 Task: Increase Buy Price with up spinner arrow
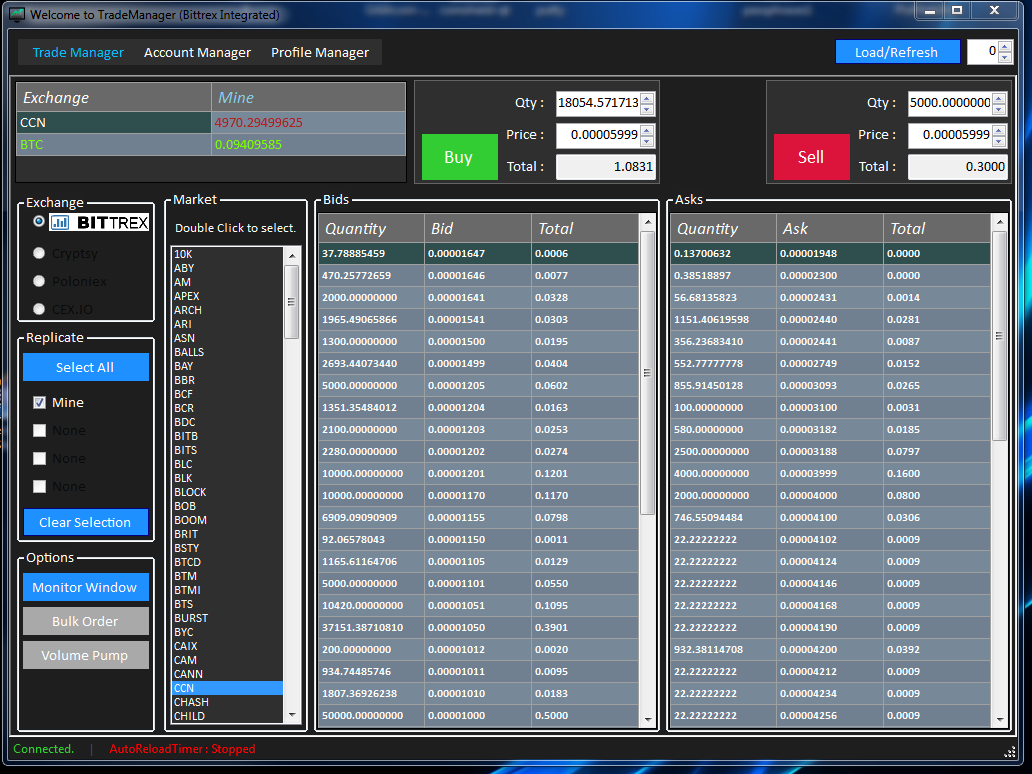(x=648, y=130)
